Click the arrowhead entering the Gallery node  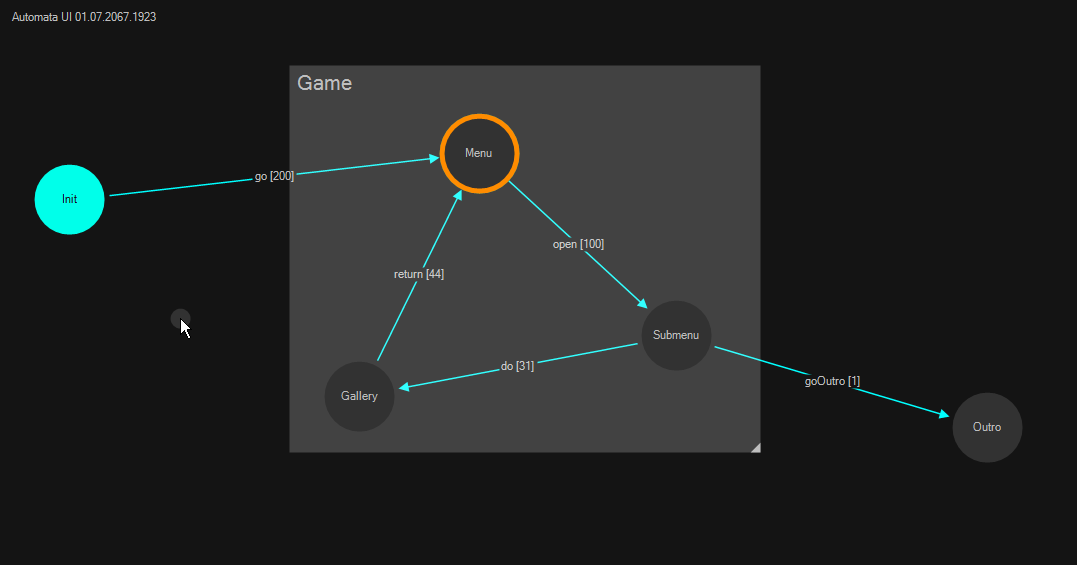tap(404, 386)
